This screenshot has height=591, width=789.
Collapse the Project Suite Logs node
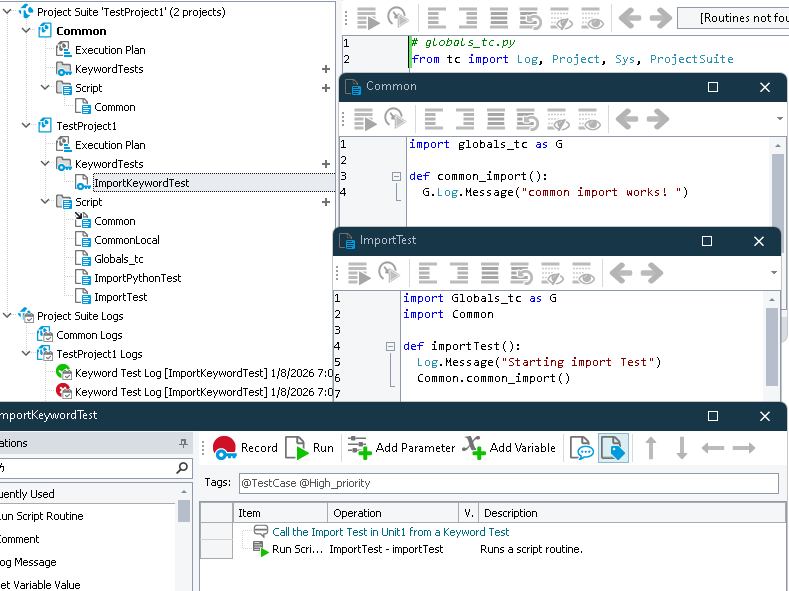pyautogui.click(x=8, y=316)
